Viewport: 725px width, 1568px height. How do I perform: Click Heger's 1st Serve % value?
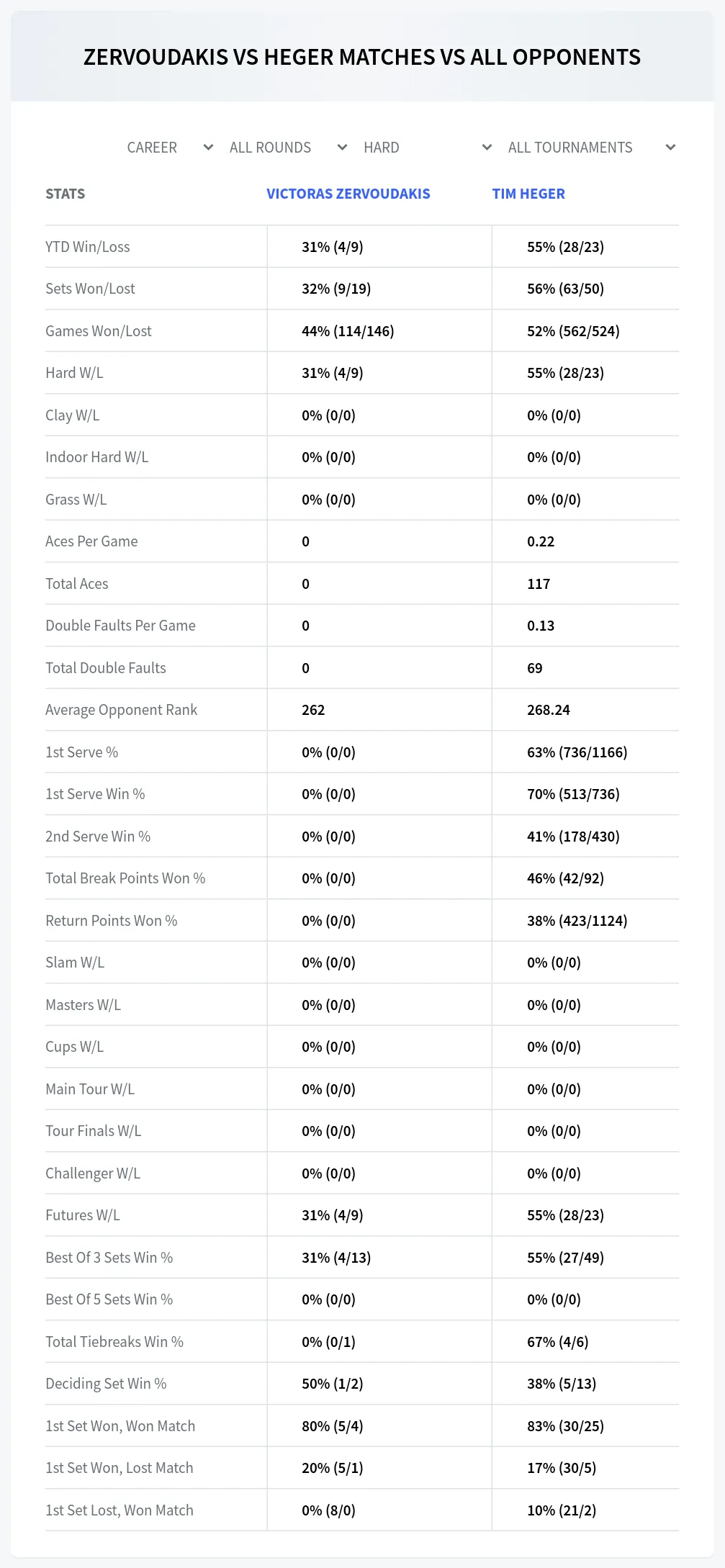click(577, 752)
